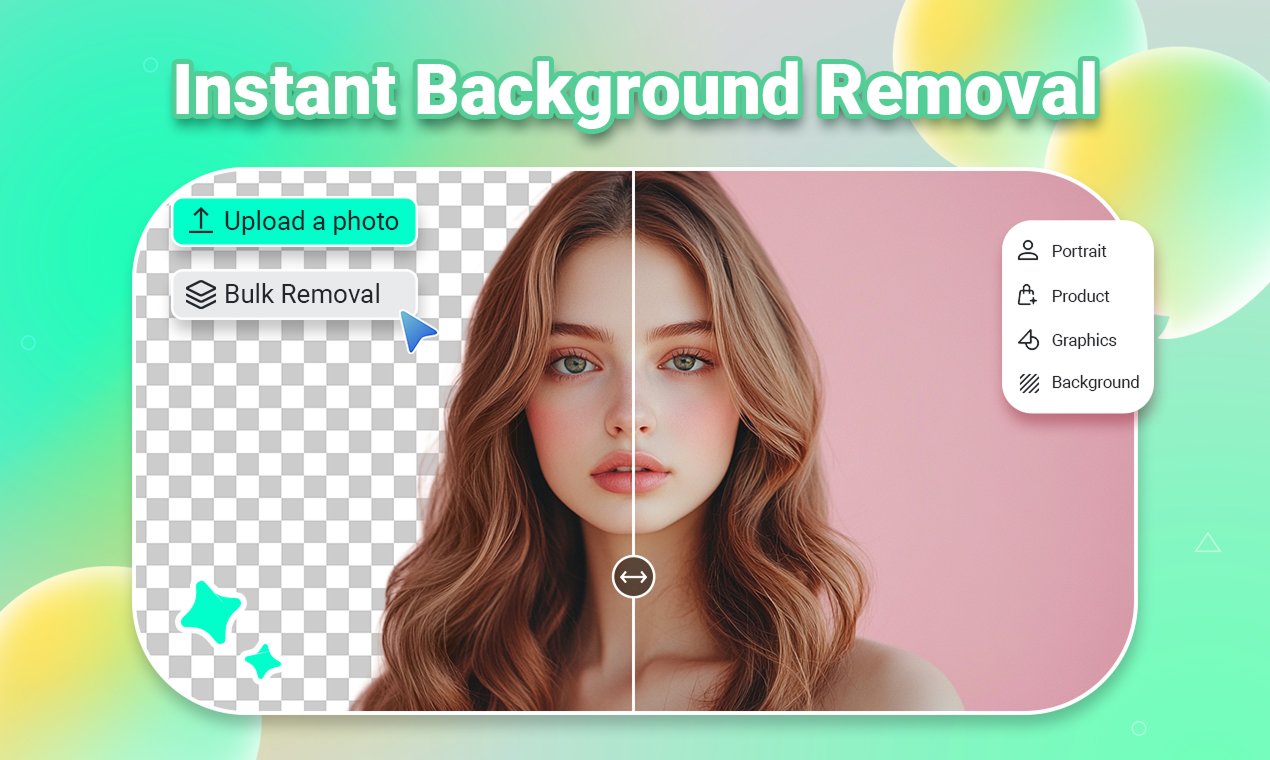Click the Bulk Removal button
Image resolution: width=1270 pixels, height=760 pixels.
click(x=293, y=295)
